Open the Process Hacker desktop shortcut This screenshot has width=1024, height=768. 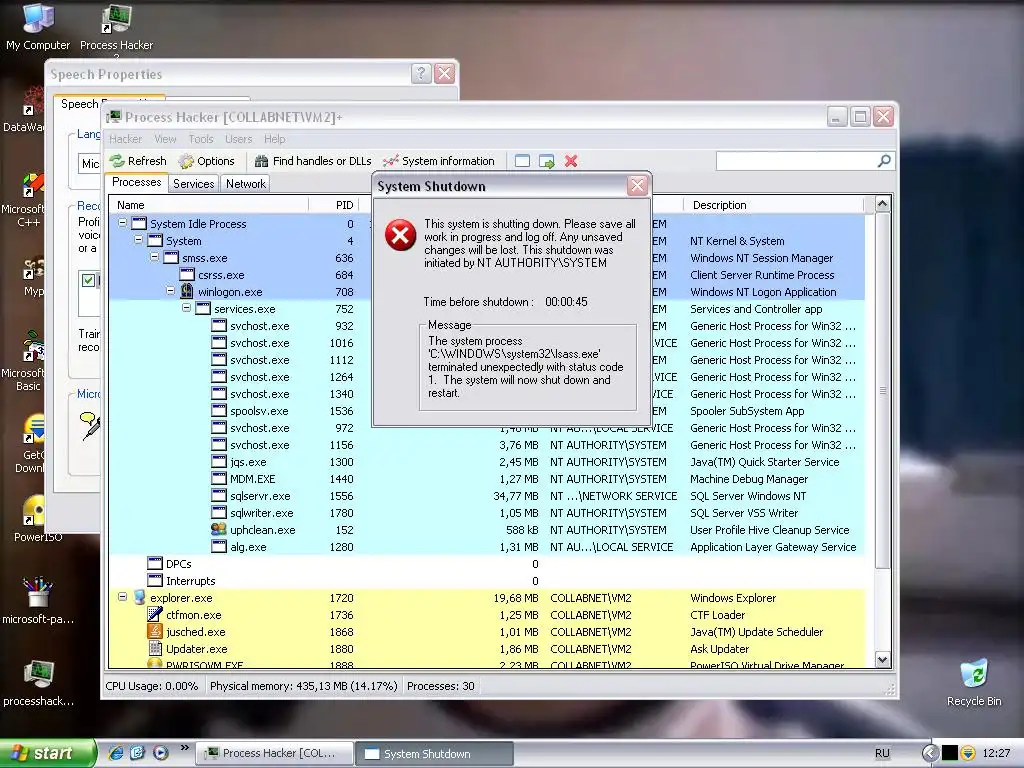point(116,27)
